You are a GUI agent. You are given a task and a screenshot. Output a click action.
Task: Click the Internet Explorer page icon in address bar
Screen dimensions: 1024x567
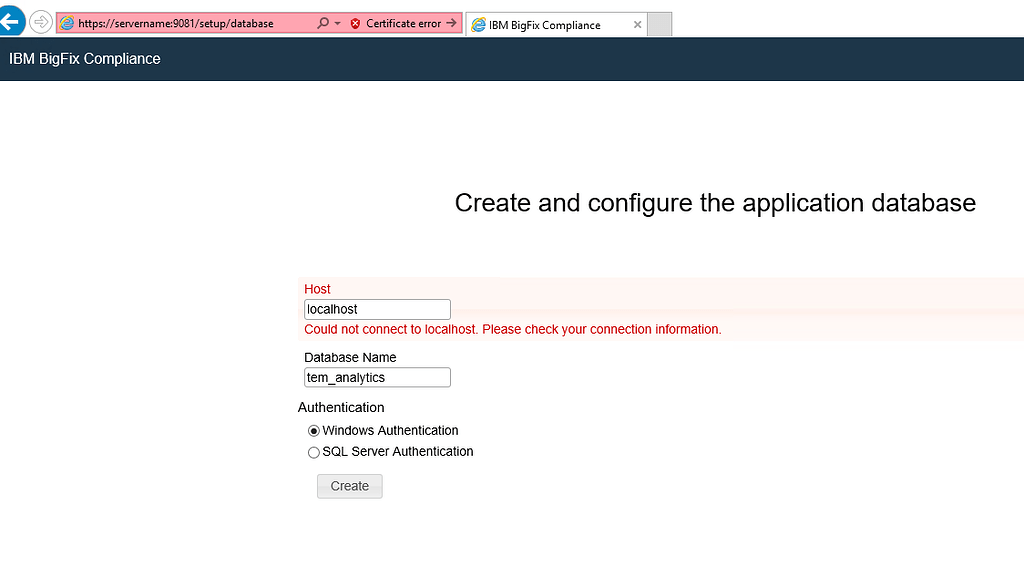click(x=67, y=24)
